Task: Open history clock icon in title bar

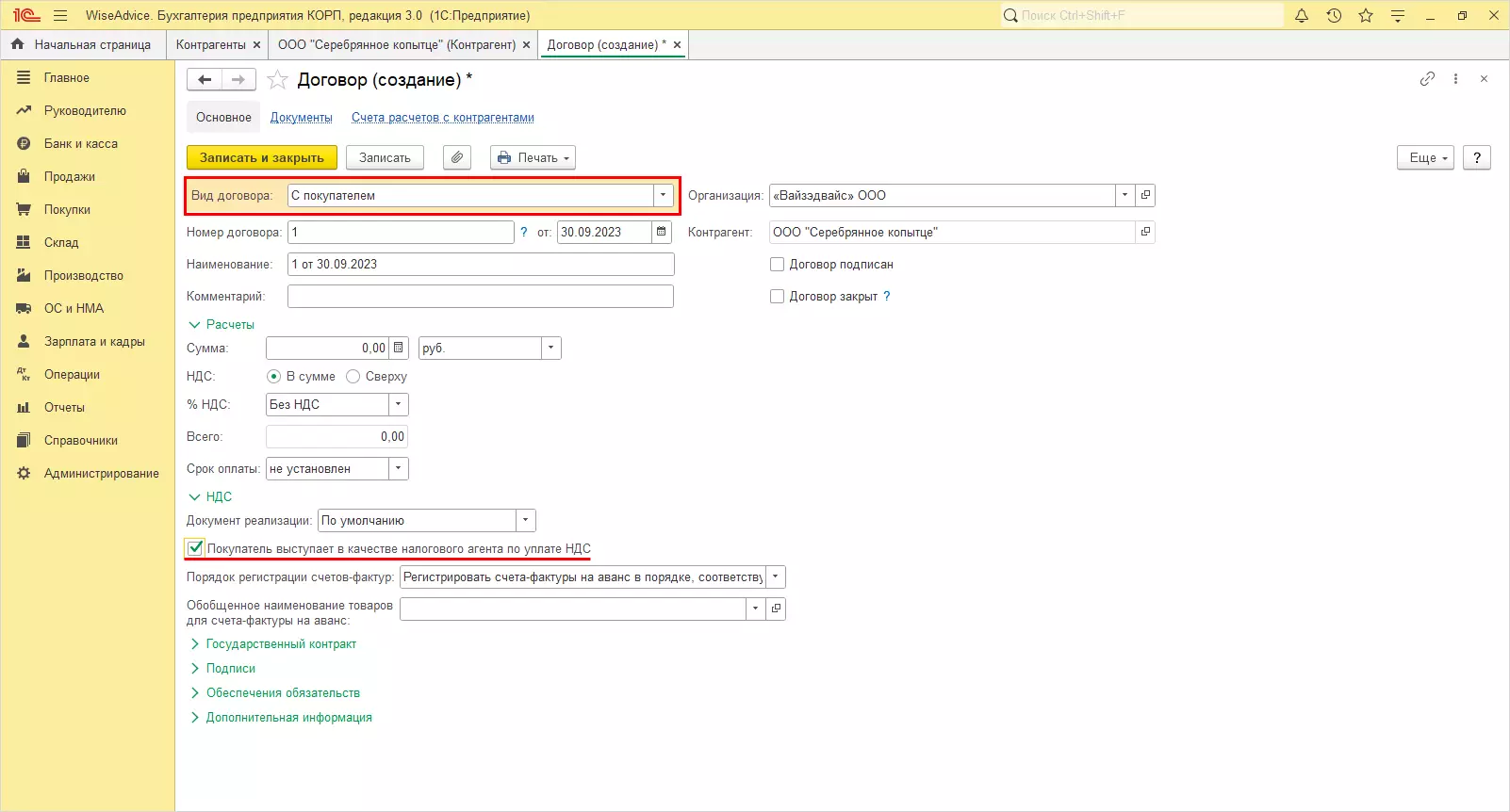Action: click(x=1334, y=15)
